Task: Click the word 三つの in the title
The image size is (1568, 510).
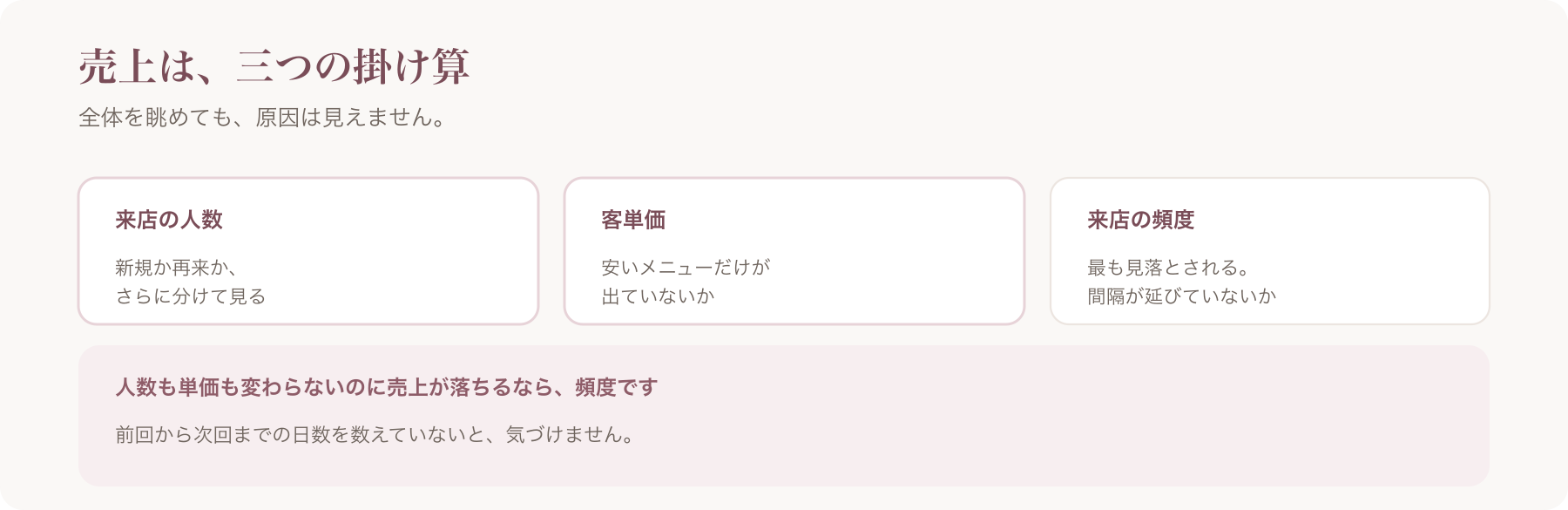Action: pos(294,67)
